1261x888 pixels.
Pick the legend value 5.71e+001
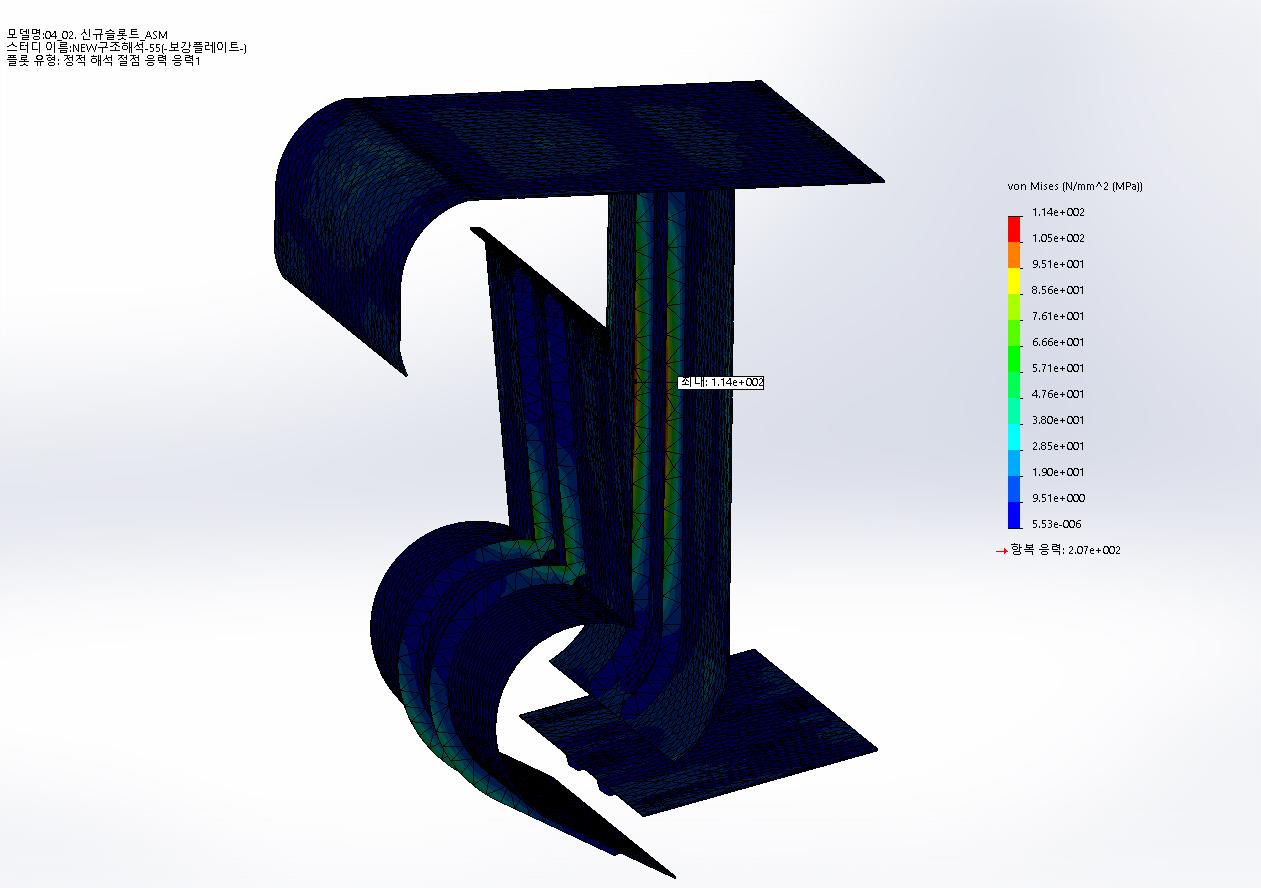(x=1058, y=368)
